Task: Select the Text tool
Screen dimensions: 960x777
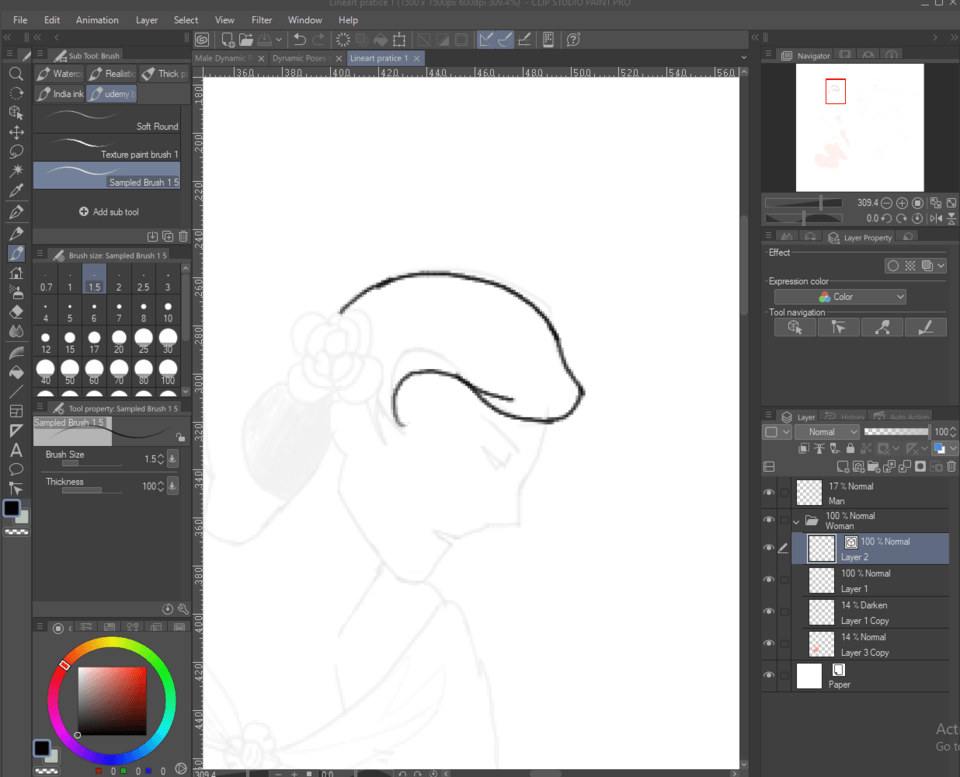Action: tap(16, 450)
